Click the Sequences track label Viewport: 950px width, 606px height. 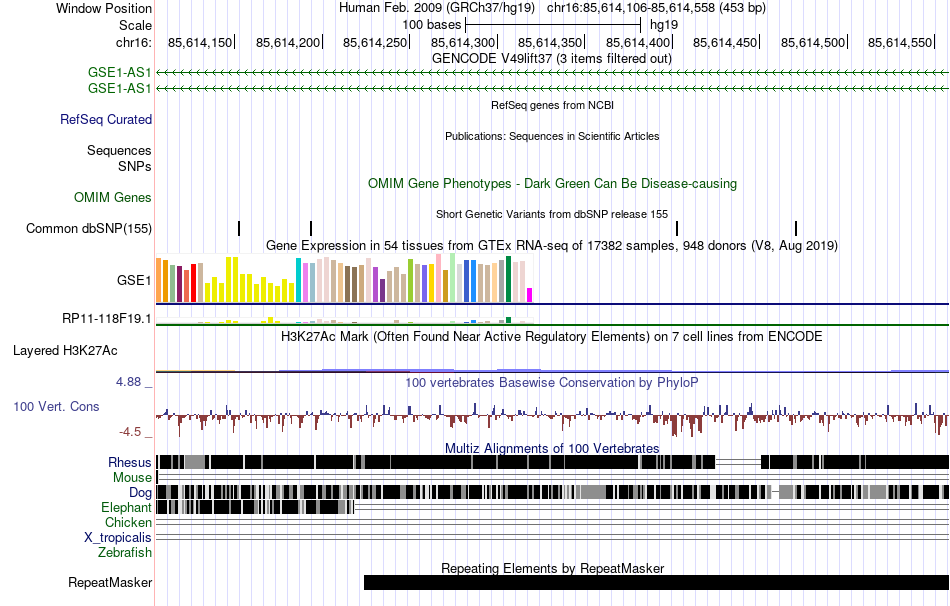click(119, 150)
